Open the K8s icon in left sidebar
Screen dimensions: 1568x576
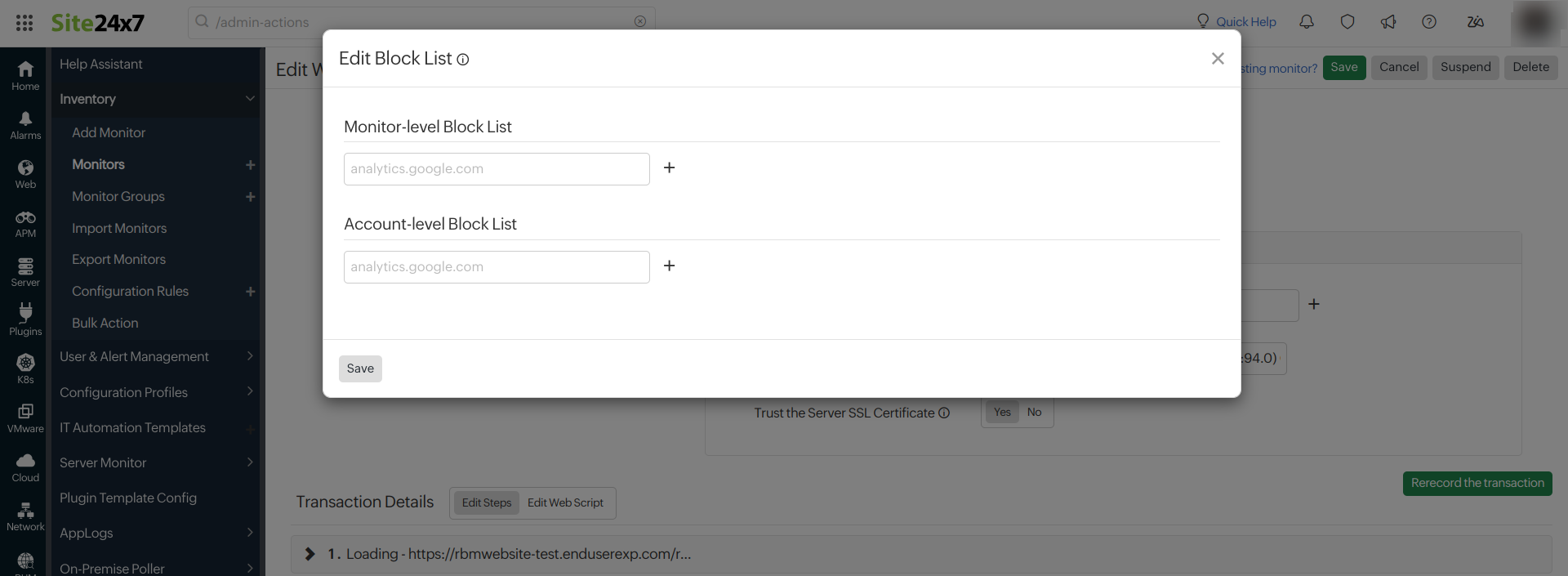pyautogui.click(x=25, y=368)
